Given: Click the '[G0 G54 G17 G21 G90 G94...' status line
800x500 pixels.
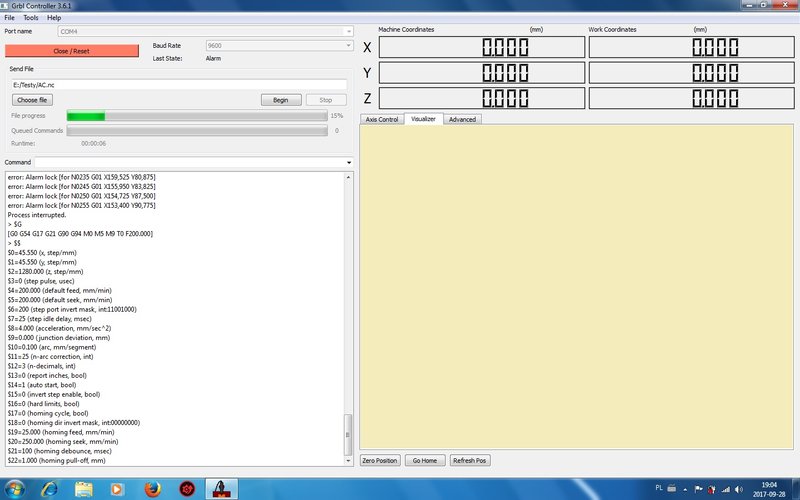Looking at the screenshot, I should 80,234.
